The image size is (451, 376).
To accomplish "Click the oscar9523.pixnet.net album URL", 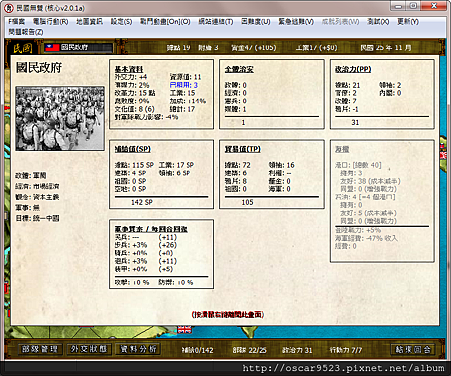I will coord(343,368).
